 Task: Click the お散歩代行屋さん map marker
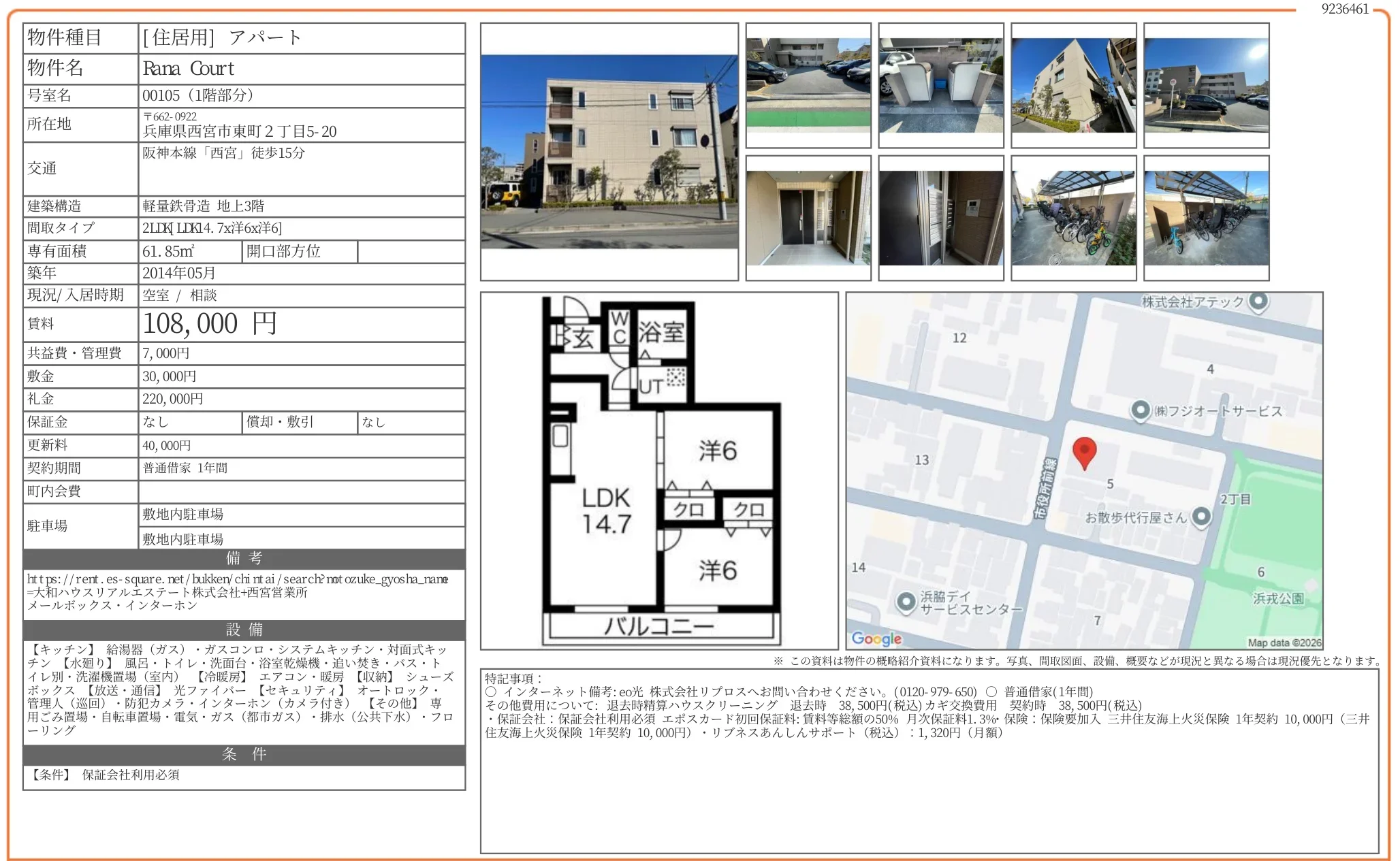pyautogui.click(x=1201, y=517)
